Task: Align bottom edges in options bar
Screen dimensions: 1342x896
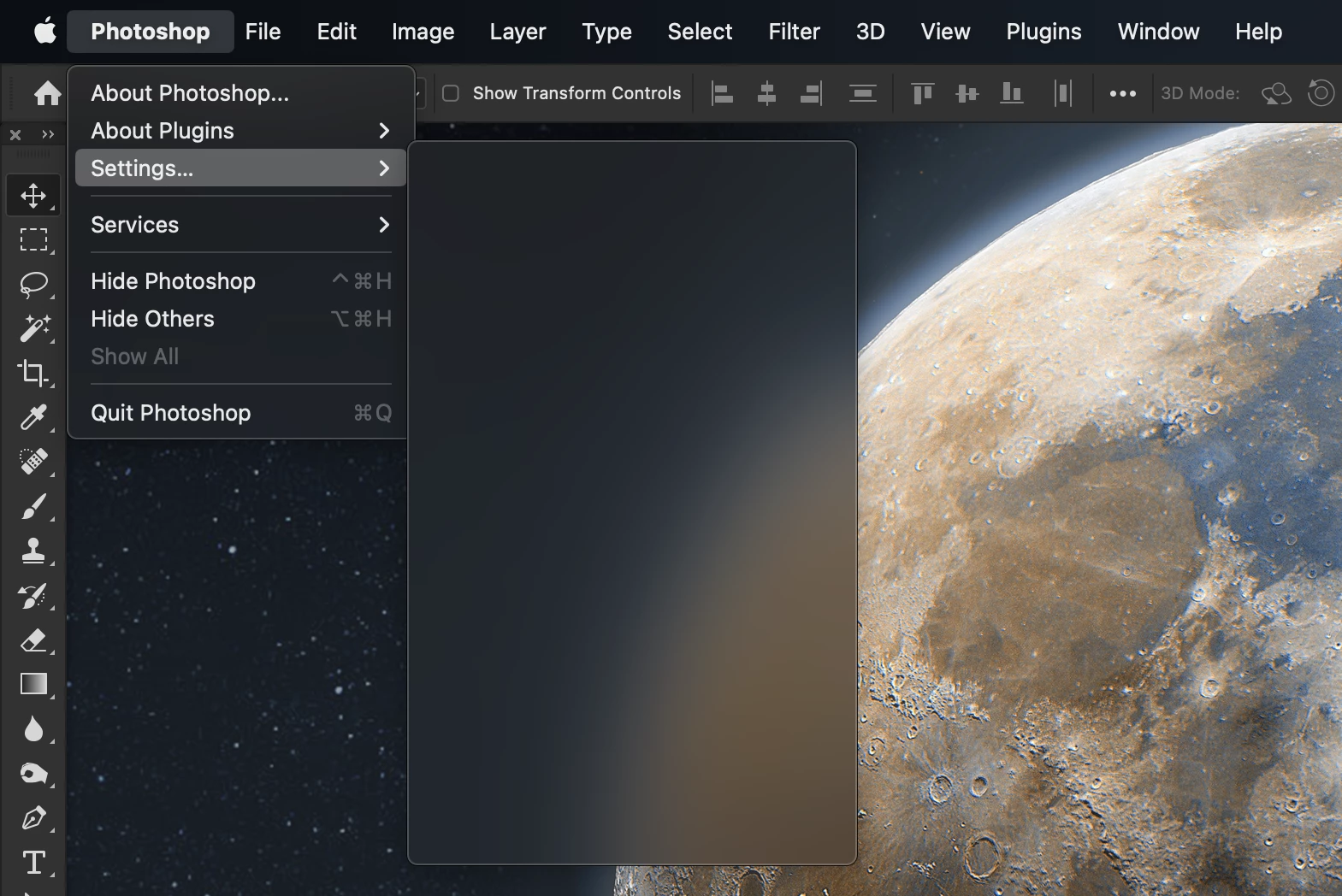Action: click(x=1012, y=93)
